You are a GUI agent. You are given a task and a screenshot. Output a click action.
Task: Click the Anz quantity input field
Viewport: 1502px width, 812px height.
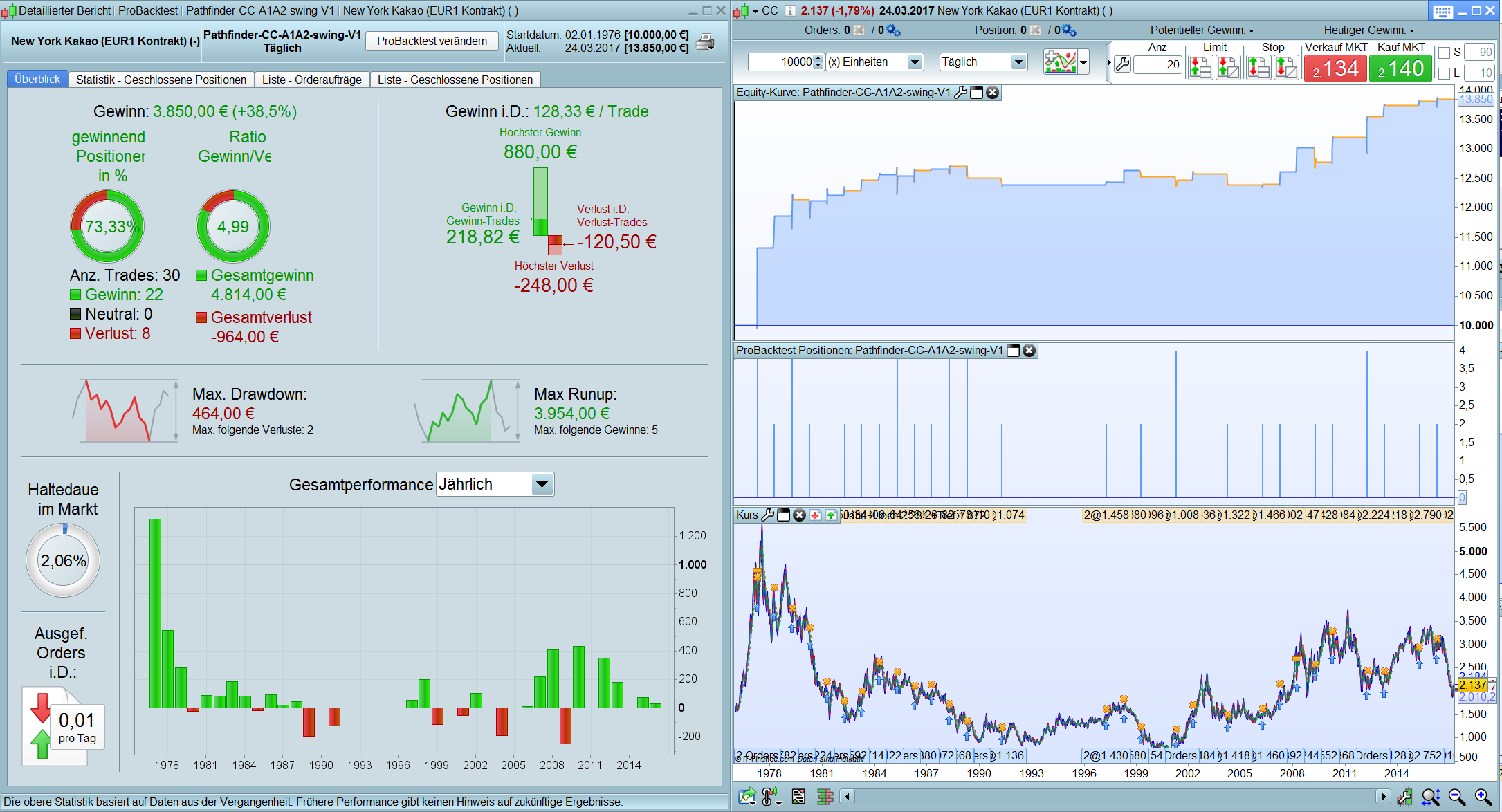pyautogui.click(x=1157, y=64)
